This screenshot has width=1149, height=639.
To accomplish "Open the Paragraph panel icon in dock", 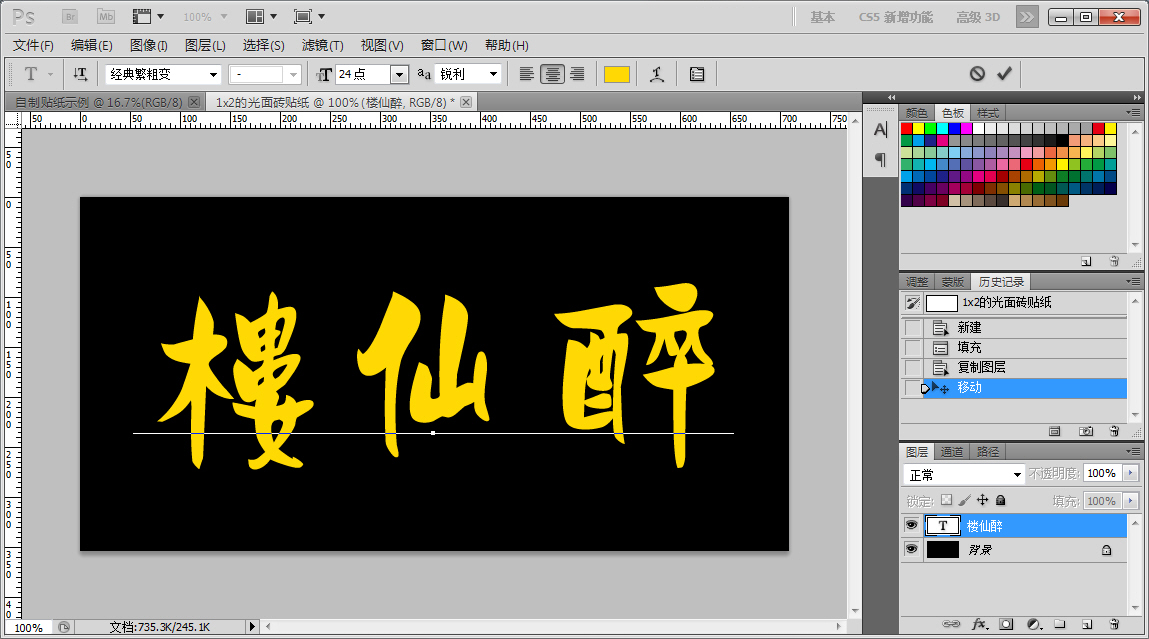I will 880,159.
